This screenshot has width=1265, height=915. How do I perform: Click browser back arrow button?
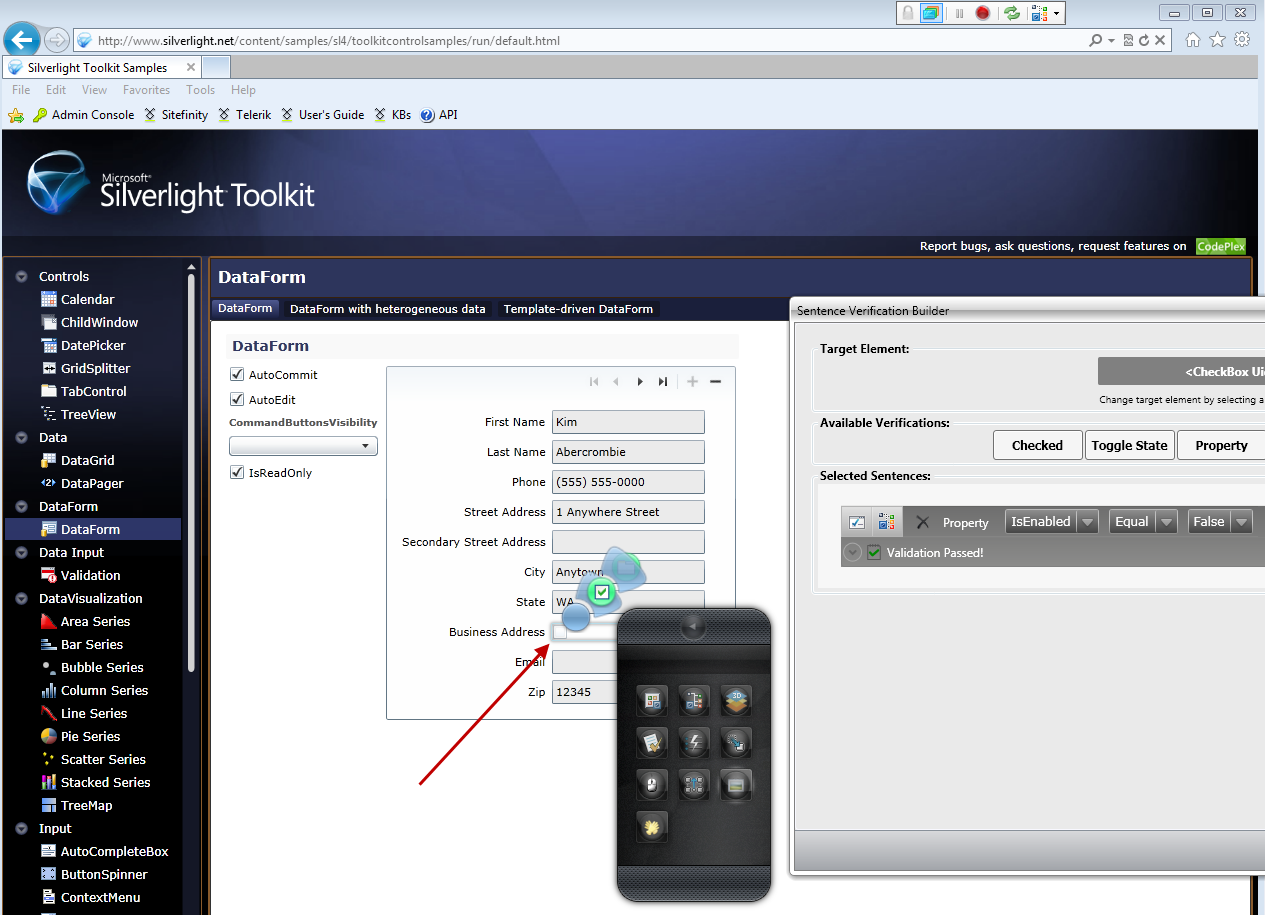point(22,40)
